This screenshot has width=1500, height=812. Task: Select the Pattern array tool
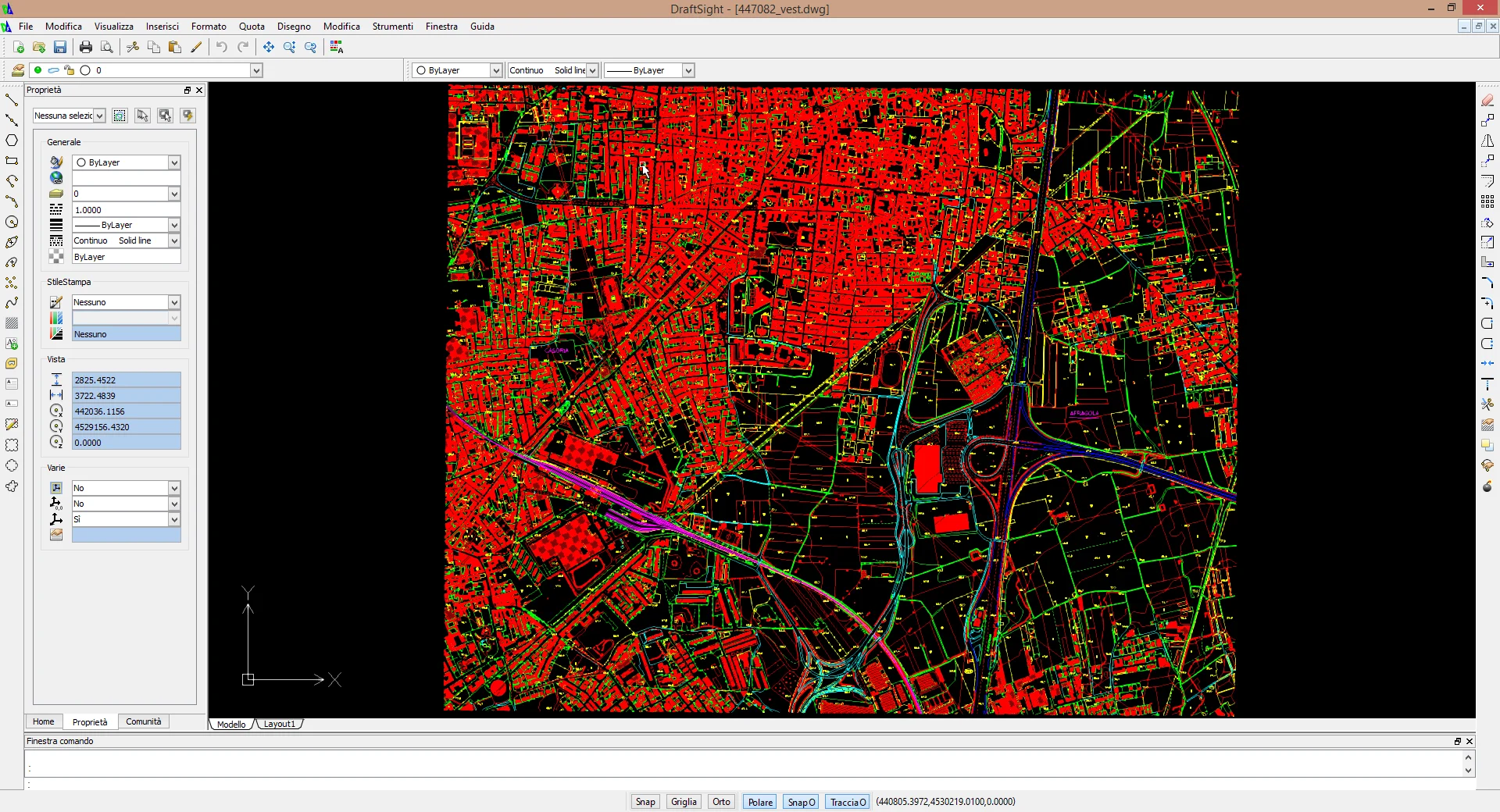(x=1487, y=201)
